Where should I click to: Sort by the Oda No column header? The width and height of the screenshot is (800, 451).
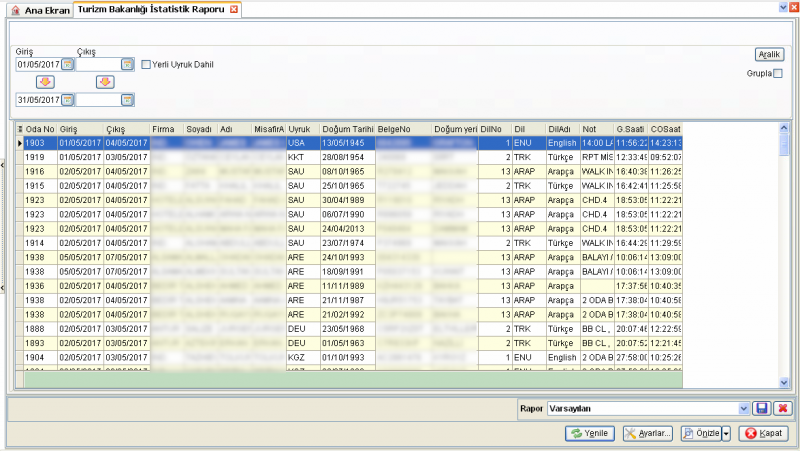[40, 129]
